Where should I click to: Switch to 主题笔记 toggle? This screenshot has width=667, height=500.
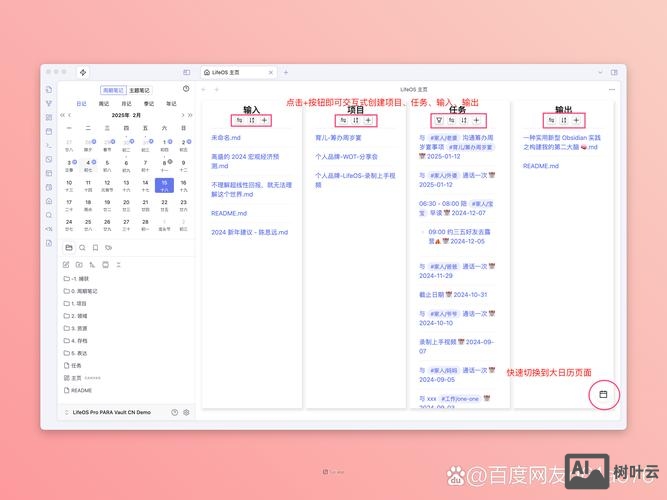coord(139,90)
